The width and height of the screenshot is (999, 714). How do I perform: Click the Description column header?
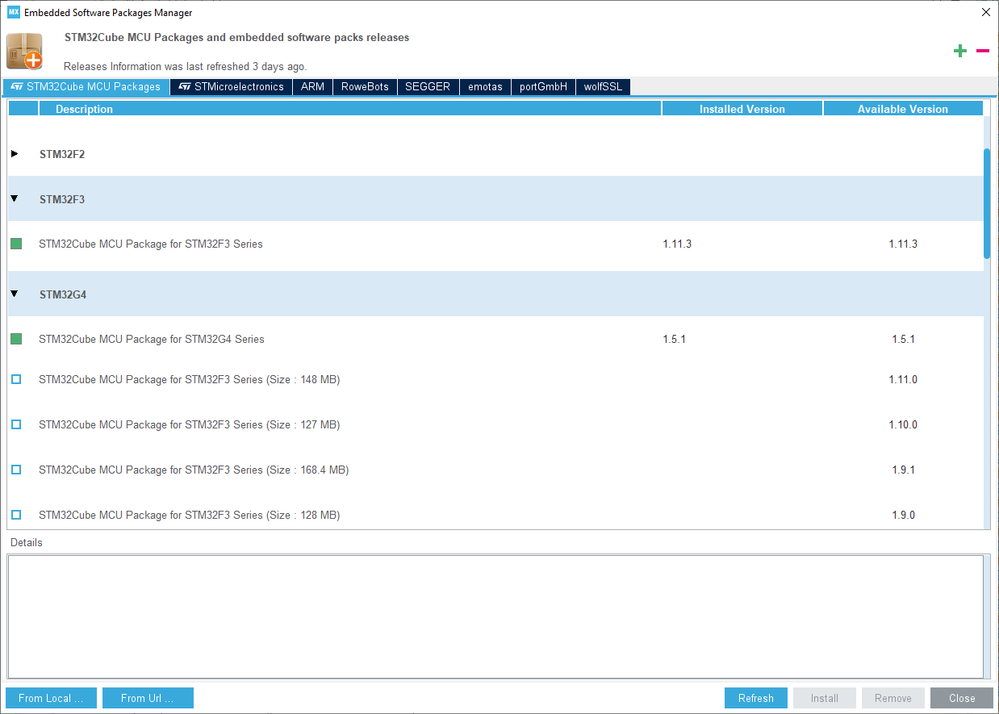click(x=350, y=109)
